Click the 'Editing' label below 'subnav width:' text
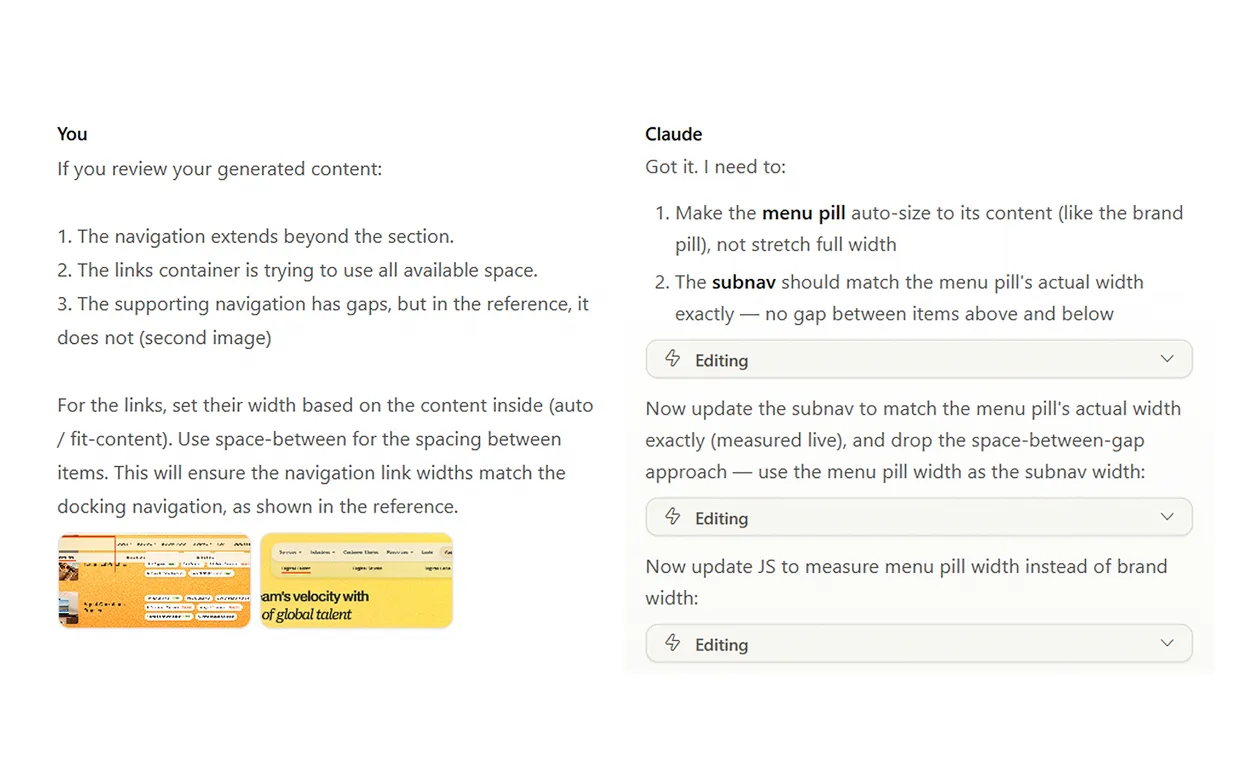 pyautogui.click(x=721, y=518)
